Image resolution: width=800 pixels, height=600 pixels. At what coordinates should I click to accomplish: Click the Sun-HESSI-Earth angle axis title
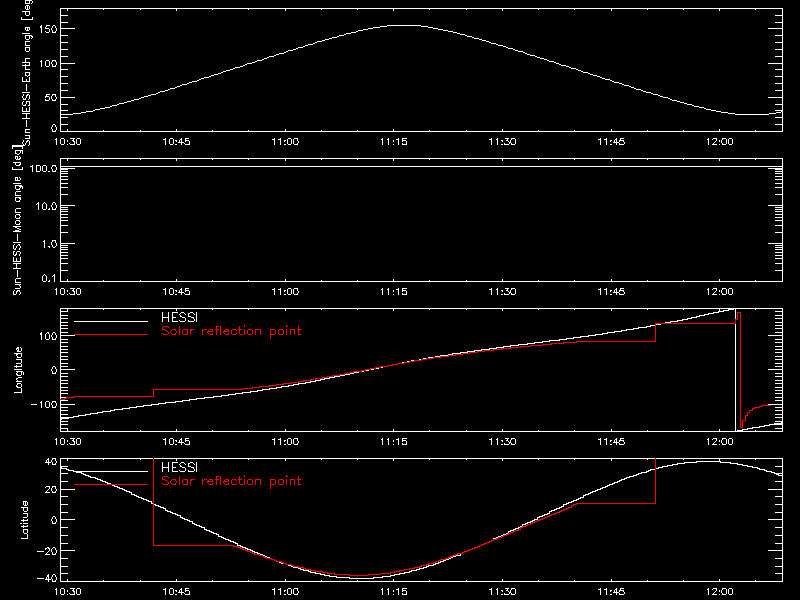click(x=27, y=71)
